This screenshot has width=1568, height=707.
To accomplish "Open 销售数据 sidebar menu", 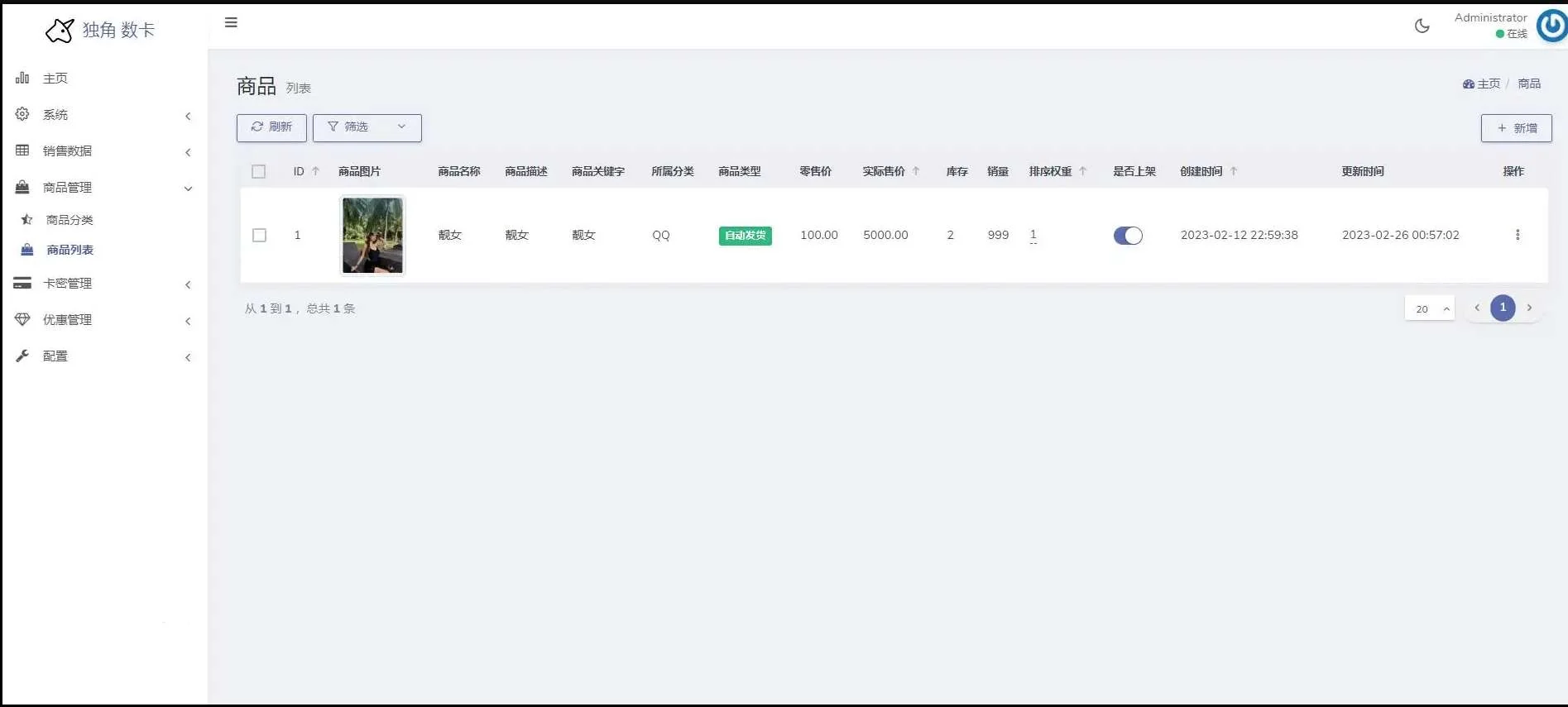I will click(x=67, y=150).
